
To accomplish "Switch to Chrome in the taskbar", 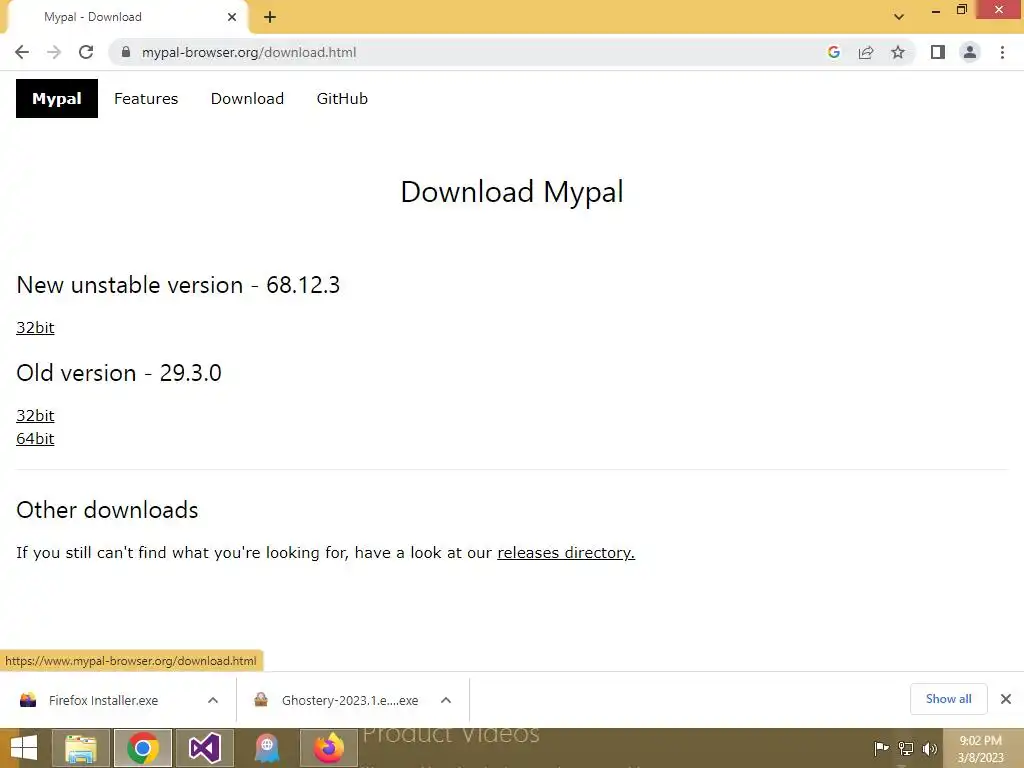I will point(143,748).
